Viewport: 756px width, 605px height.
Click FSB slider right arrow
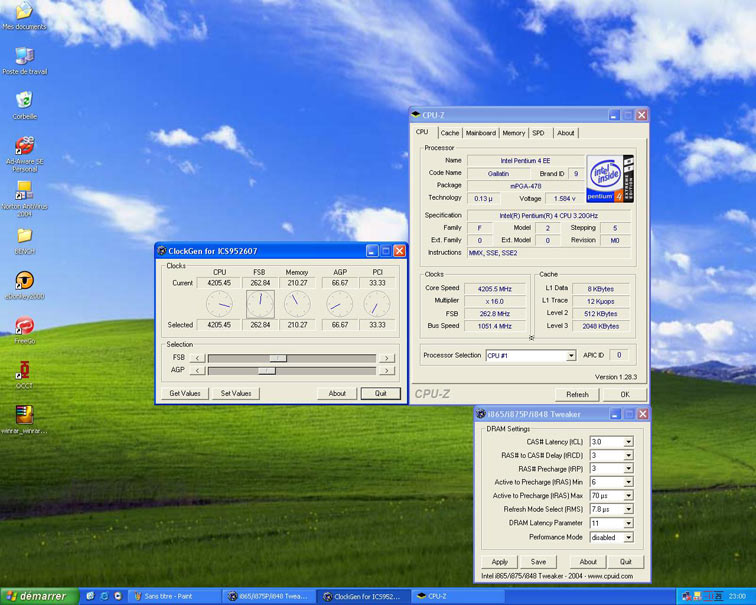386,358
